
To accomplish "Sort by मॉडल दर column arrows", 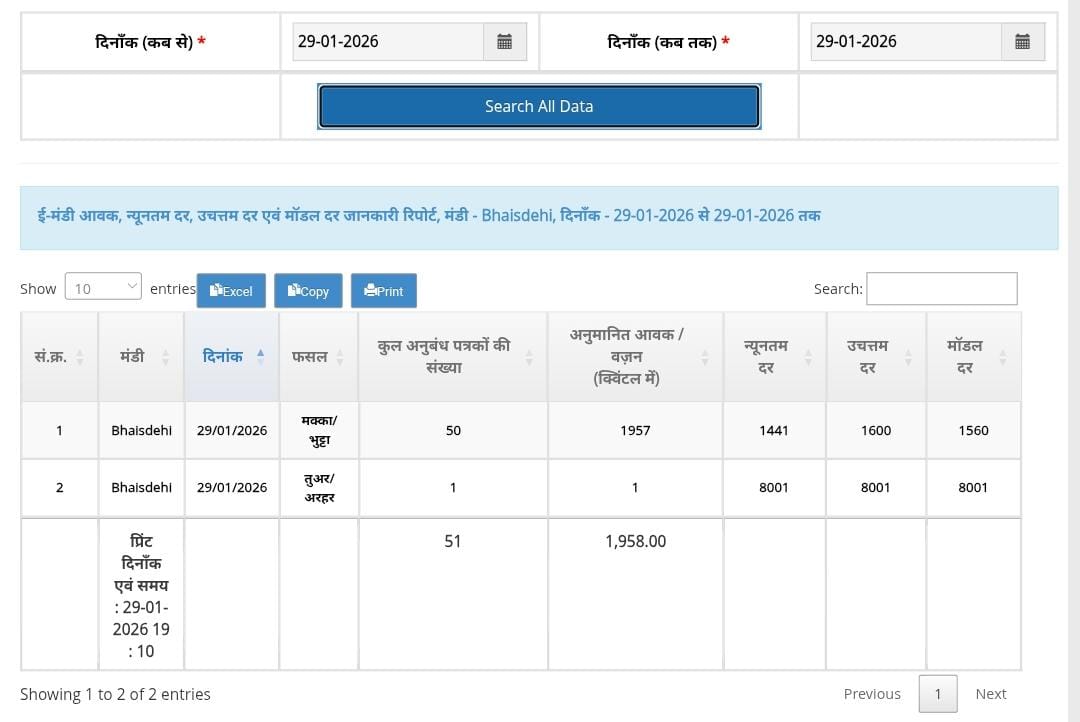I will coord(1002,357).
